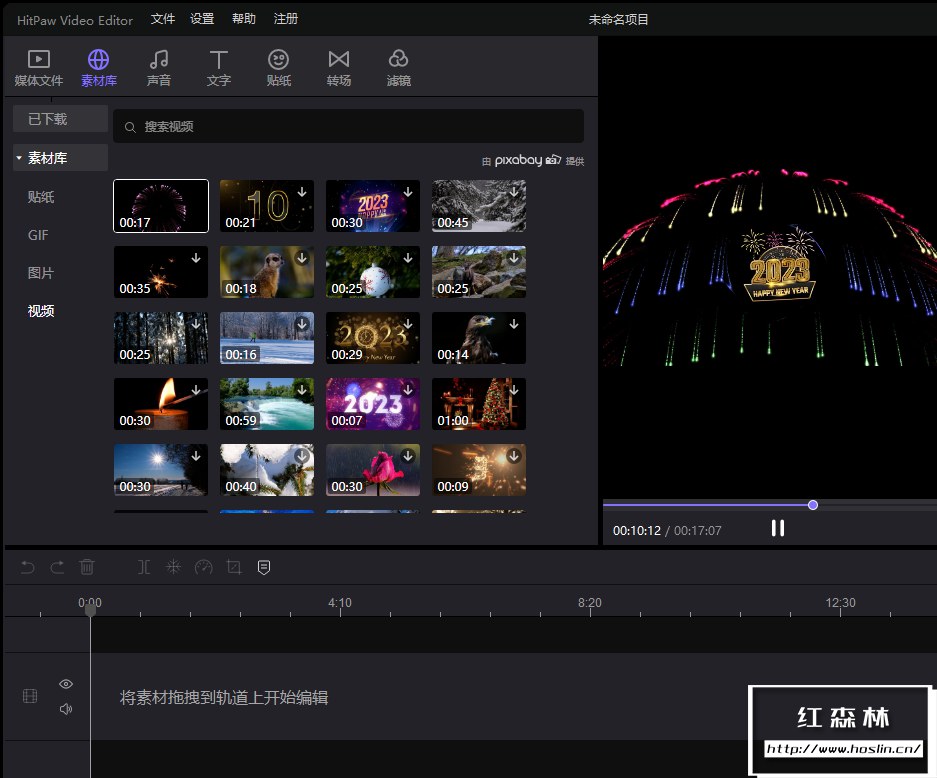Open the 转场 transitions tab
The height and width of the screenshot is (778, 937).
[339, 67]
